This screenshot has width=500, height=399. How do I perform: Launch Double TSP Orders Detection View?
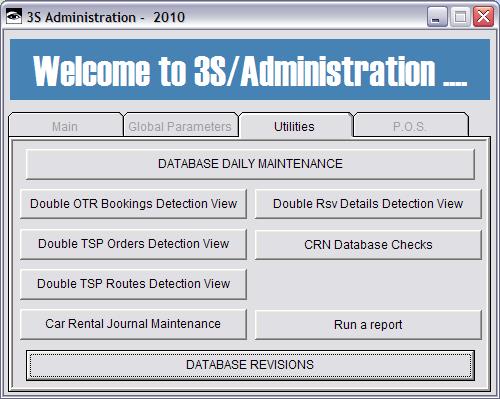pyautogui.click(x=133, y=244)
